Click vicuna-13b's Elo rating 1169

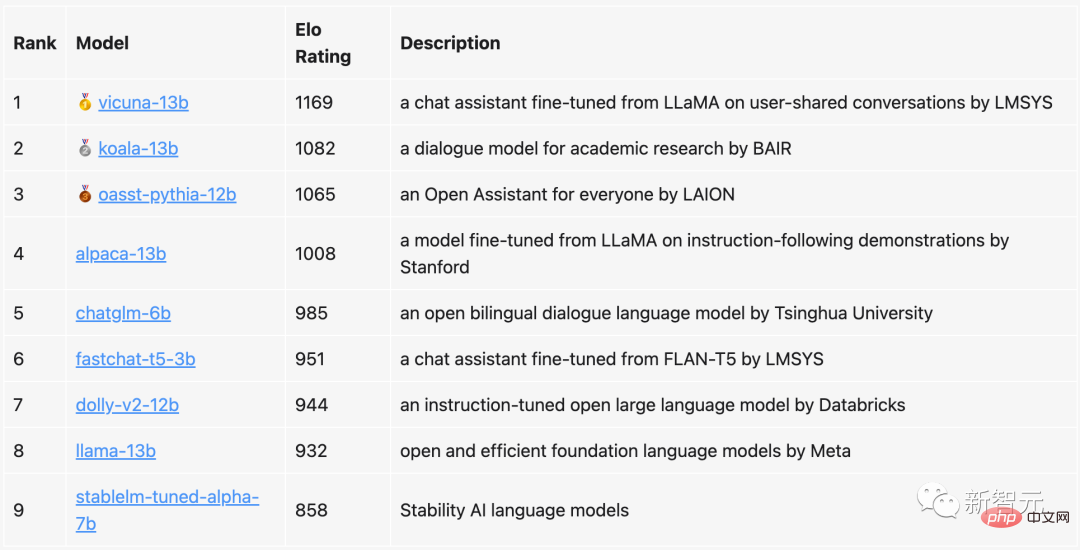(314, 102)
